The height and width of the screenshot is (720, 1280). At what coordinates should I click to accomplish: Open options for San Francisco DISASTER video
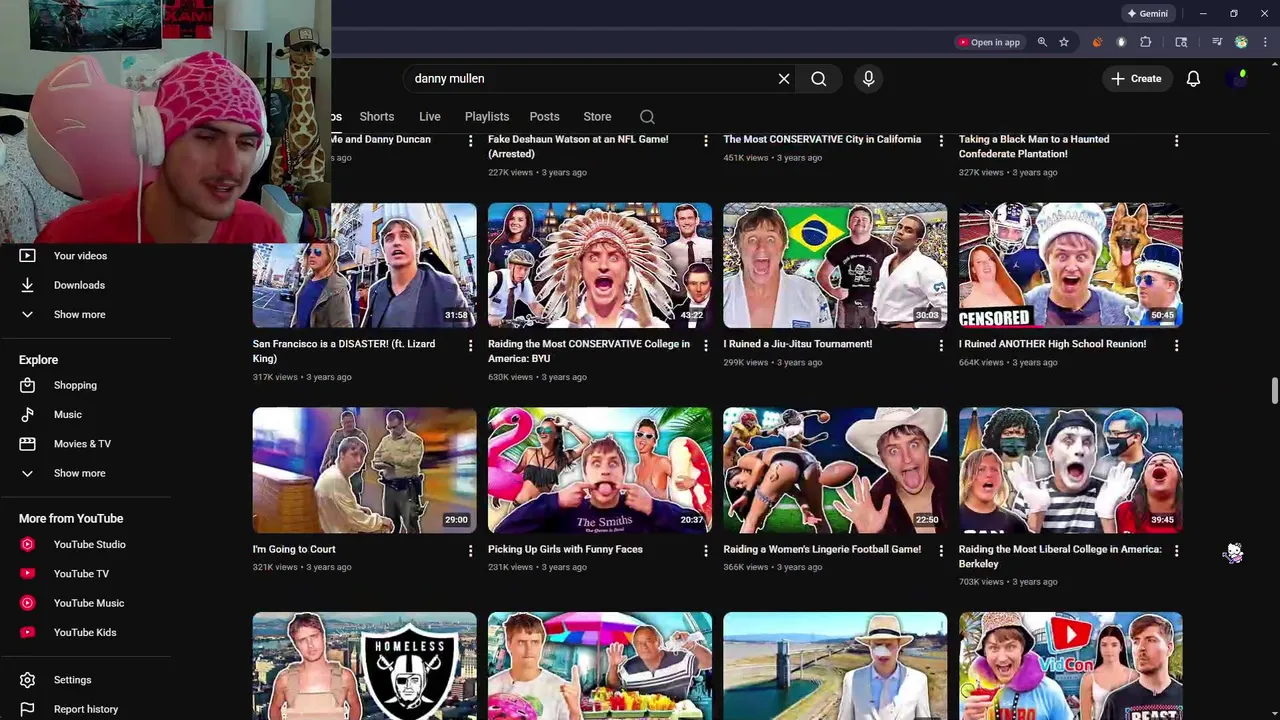pyautogui.click(x=470, y=345)
